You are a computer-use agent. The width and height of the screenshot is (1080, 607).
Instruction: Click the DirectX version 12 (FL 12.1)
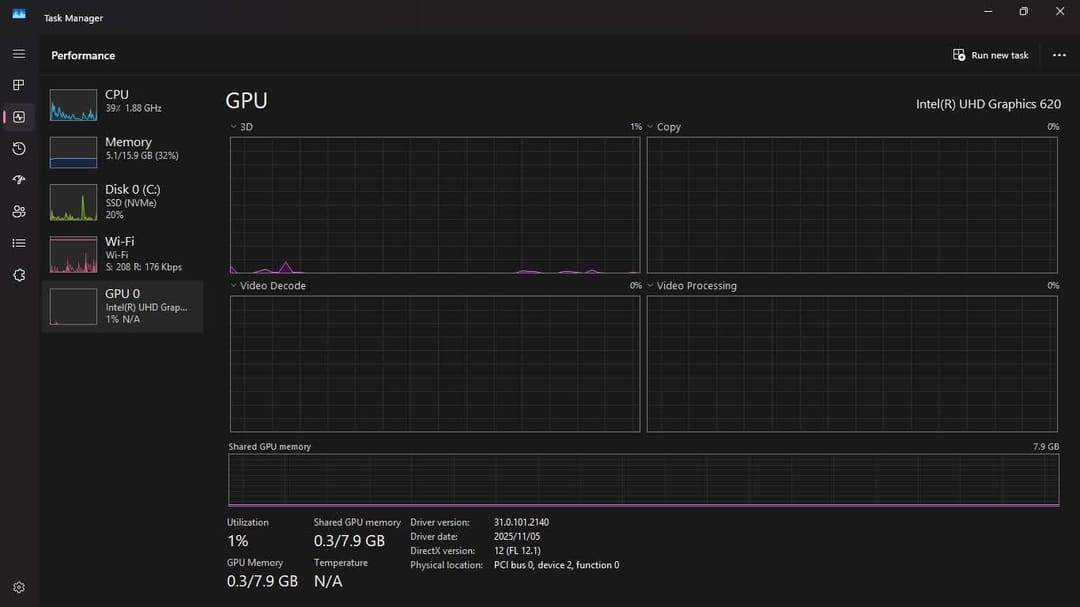click(x=517, y=551)
